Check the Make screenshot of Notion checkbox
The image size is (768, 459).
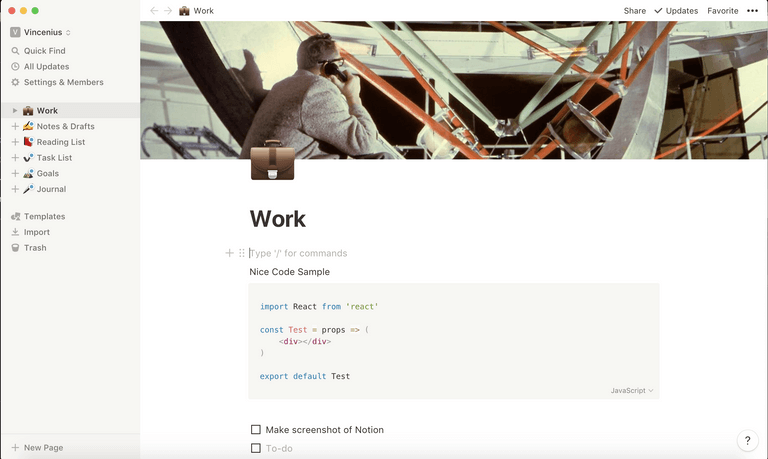click(256, 430)
